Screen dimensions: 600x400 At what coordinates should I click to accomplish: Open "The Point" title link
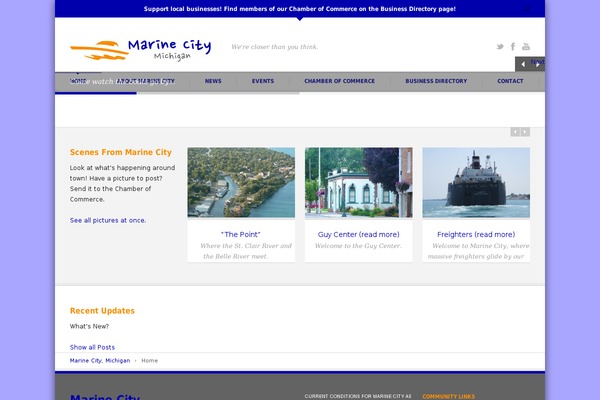(241, 234)
